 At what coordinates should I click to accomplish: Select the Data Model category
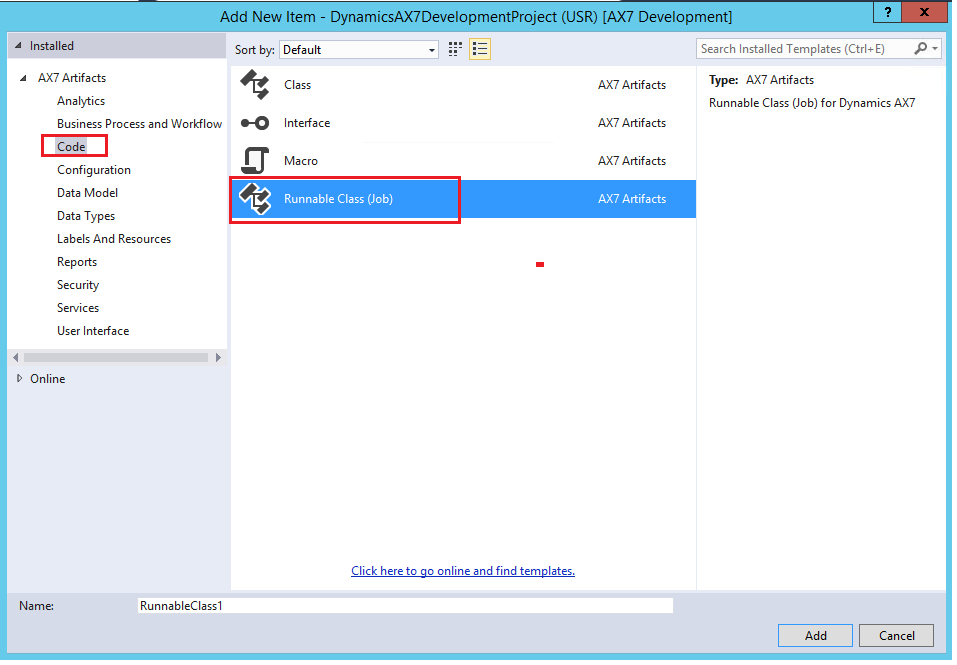coord(88,193)
